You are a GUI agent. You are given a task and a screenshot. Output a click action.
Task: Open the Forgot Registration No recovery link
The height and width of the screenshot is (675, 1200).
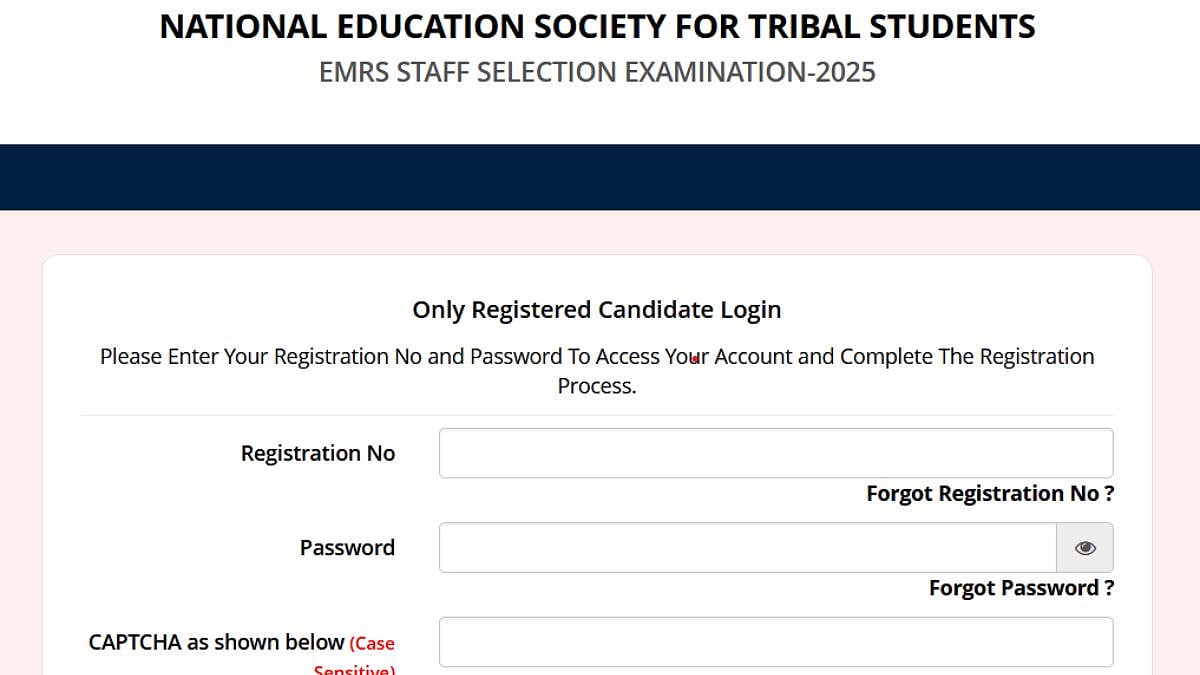pyautogui.click(x=988, y=493)
